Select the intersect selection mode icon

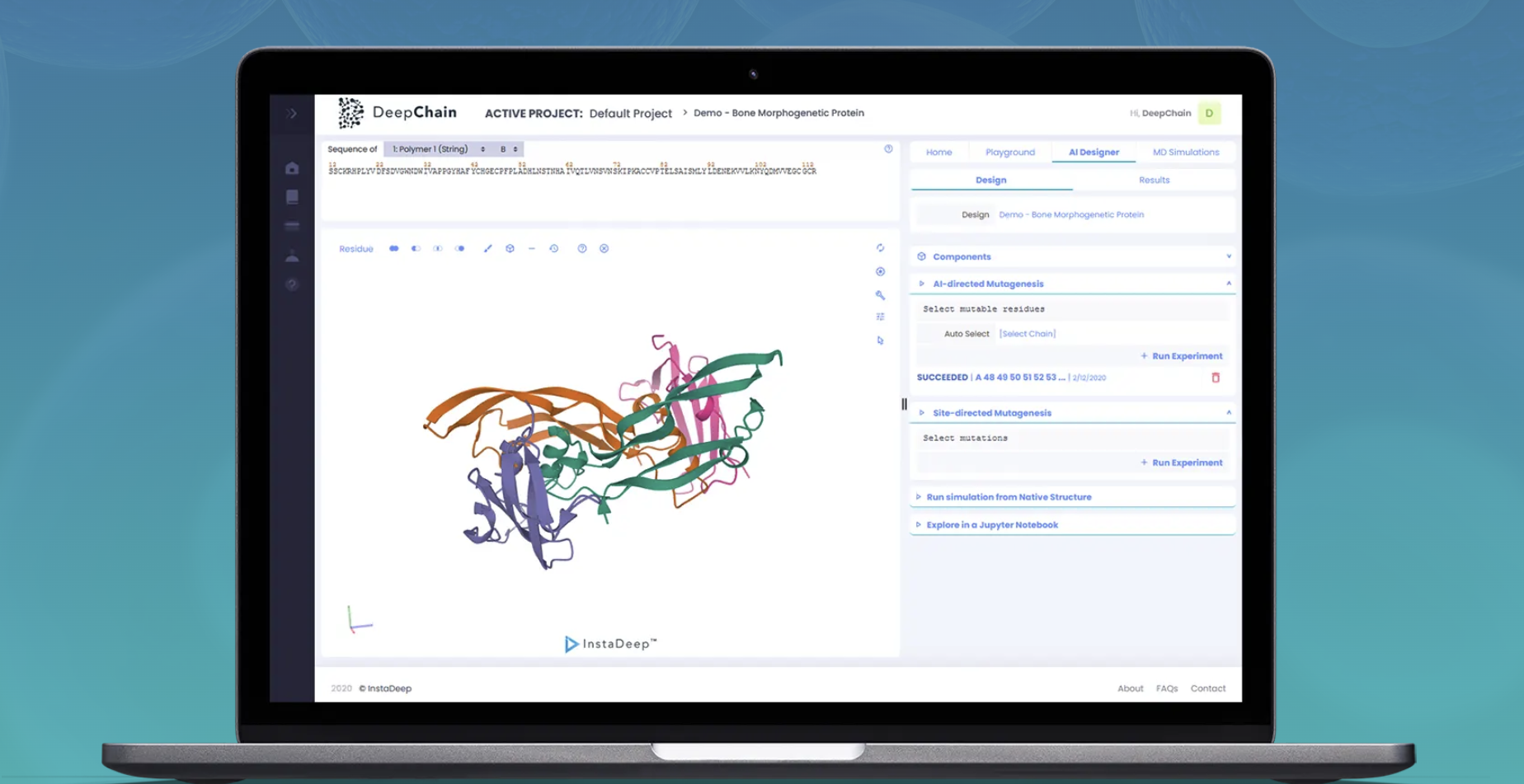click(438, 248)
